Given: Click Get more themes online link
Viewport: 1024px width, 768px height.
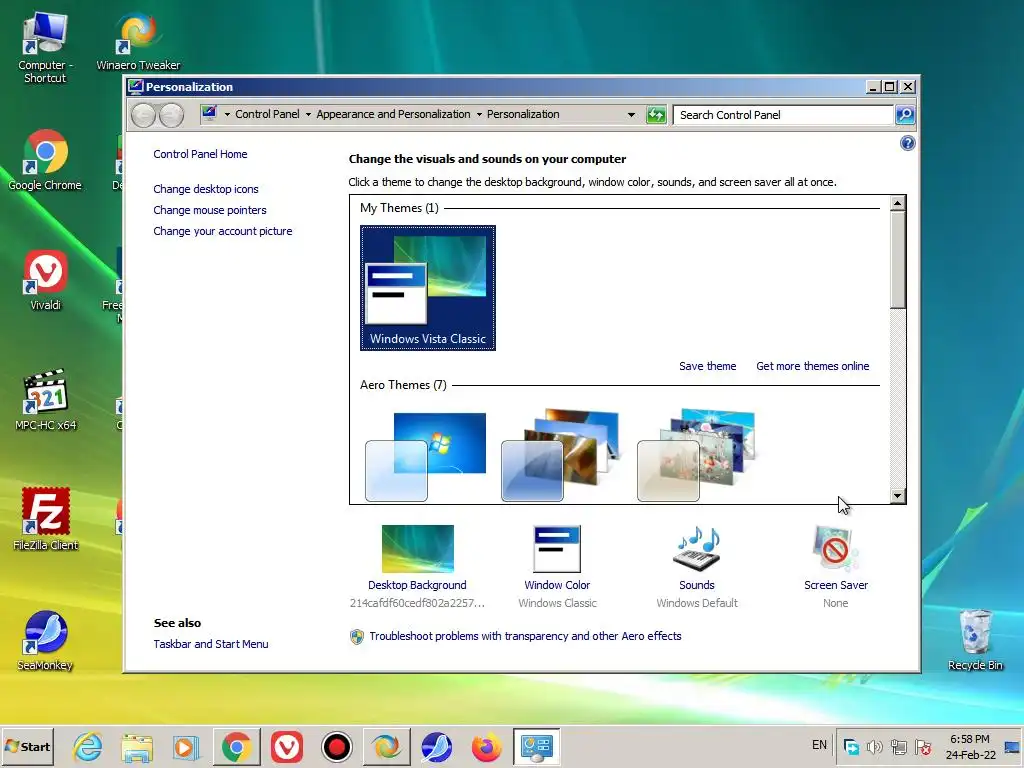Looking at the screenshot, I should click(x=812, y=366).
